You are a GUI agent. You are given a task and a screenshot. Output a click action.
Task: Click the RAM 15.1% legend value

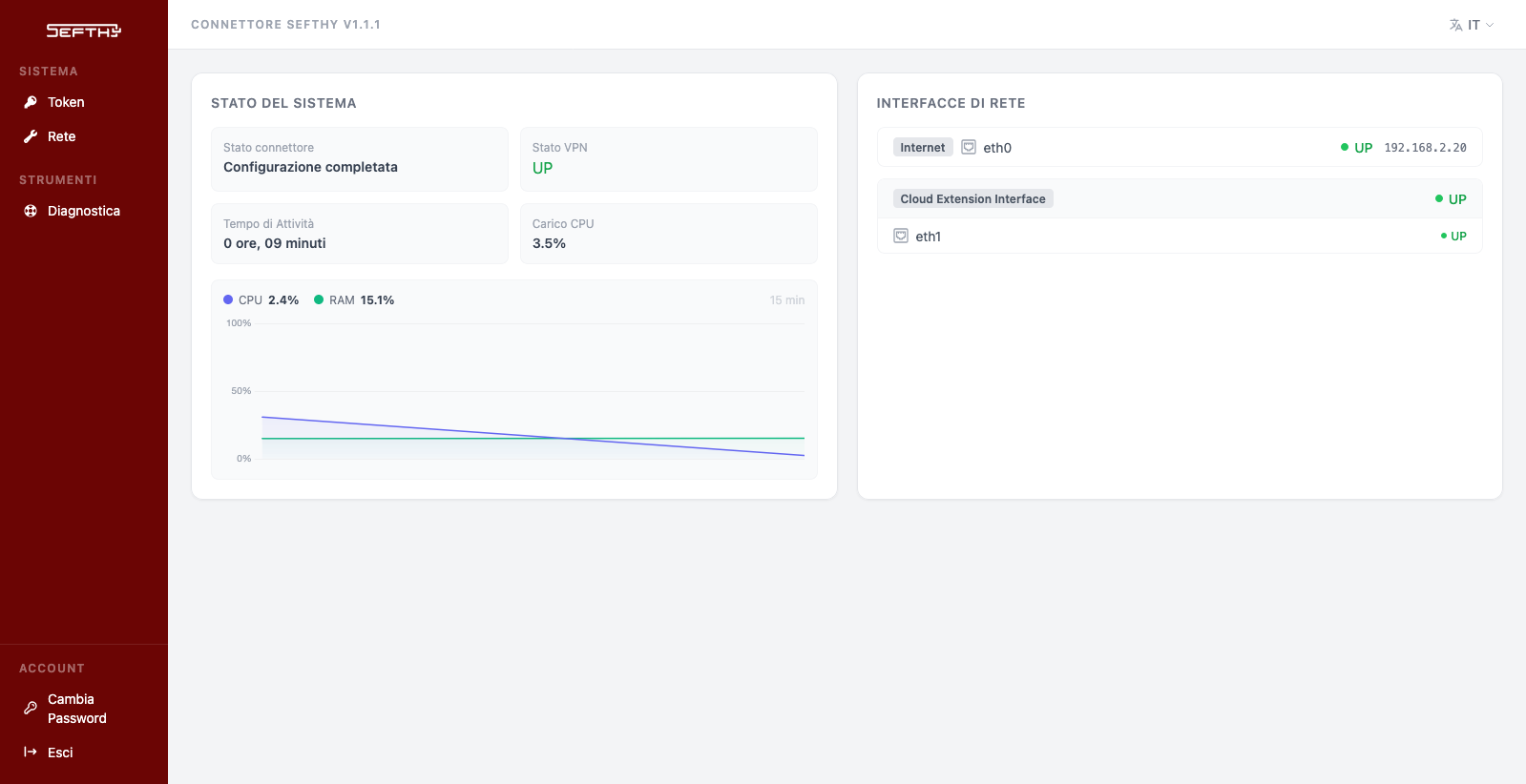[377, 299]
